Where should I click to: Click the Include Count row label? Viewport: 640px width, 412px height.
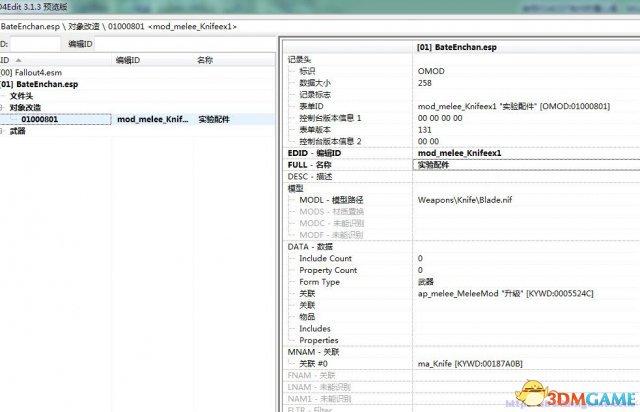coord(326,258)
